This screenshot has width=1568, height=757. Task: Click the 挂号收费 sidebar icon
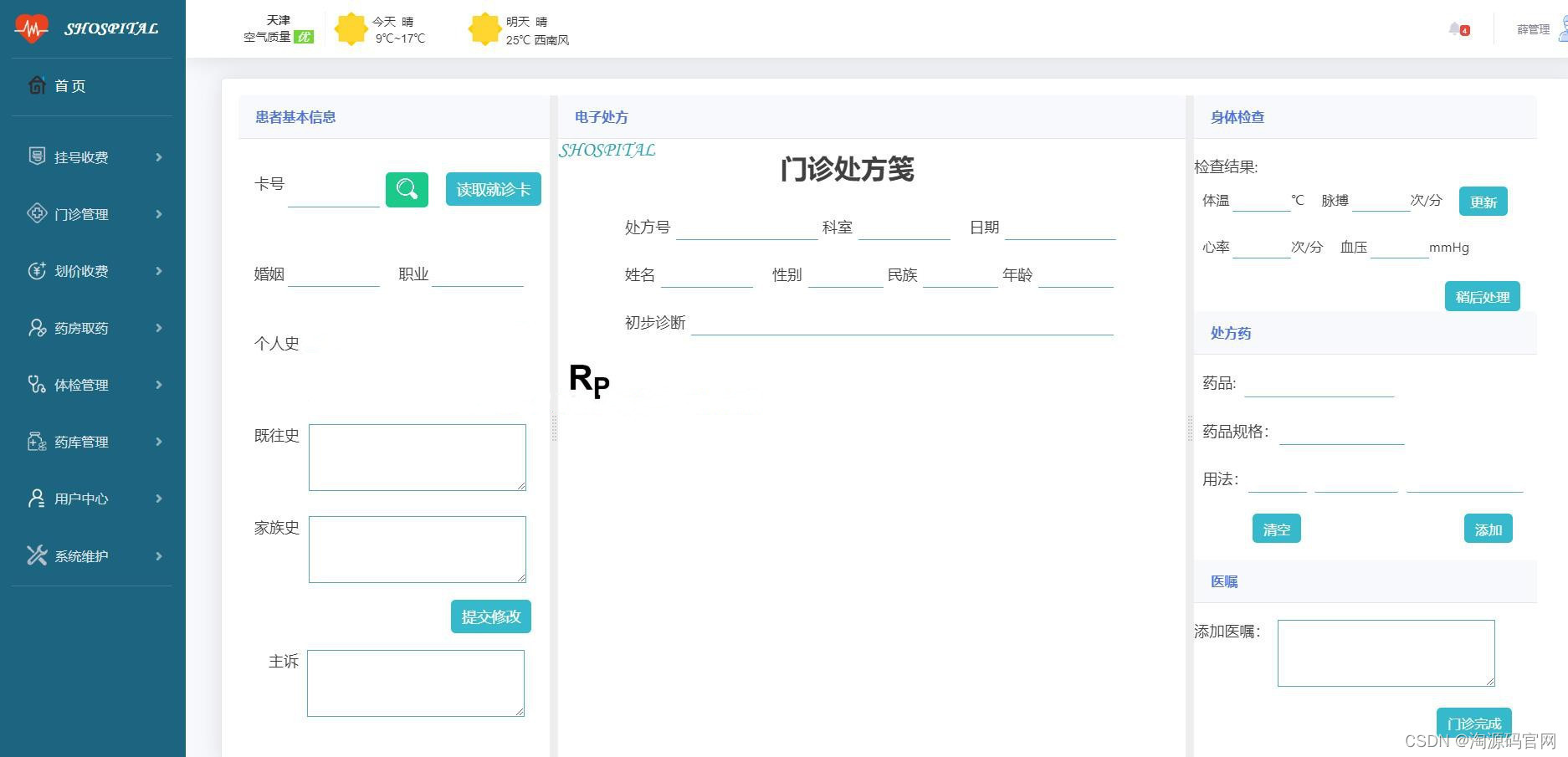(37, 156)
